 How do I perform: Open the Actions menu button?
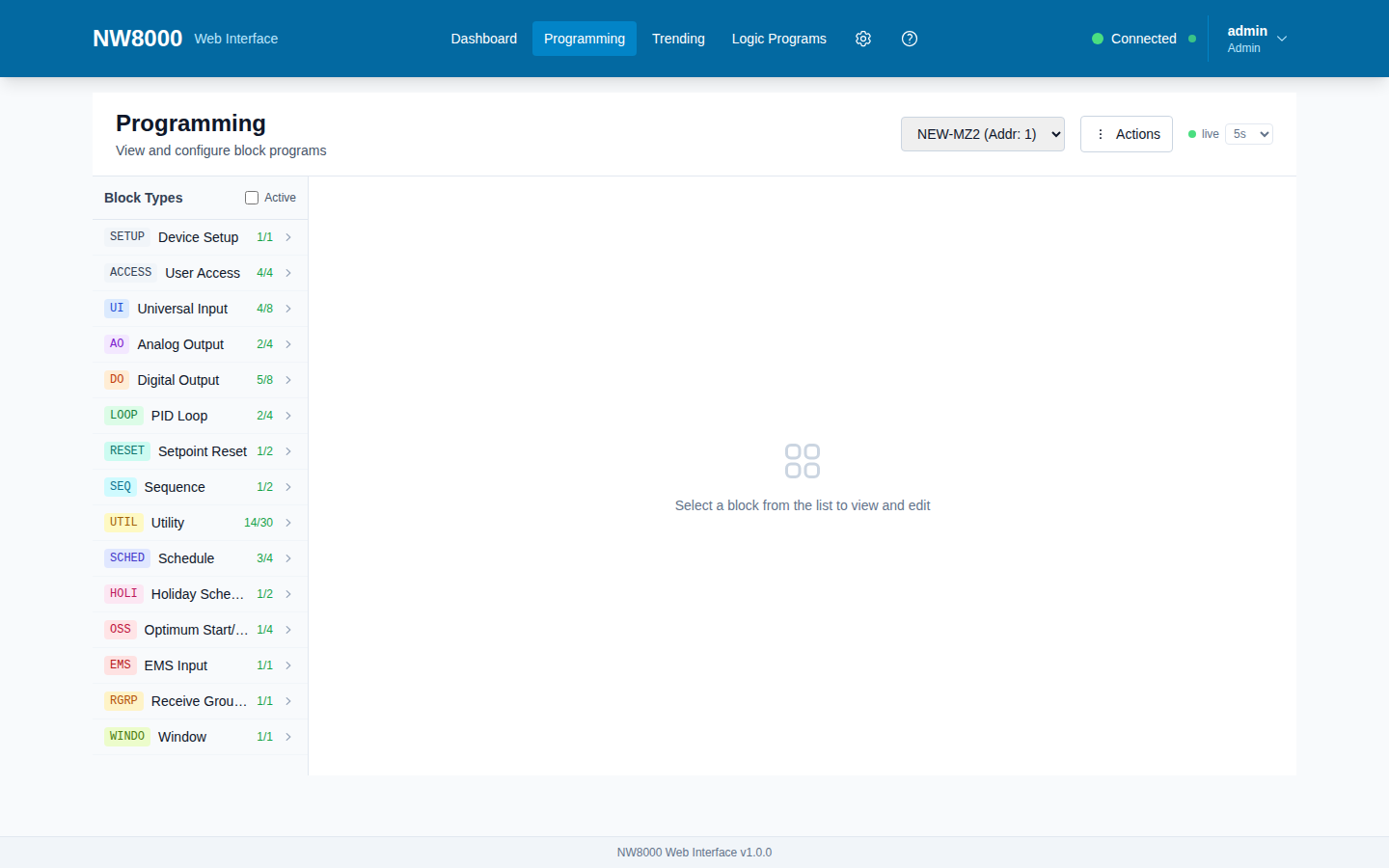pos(1127,134)
